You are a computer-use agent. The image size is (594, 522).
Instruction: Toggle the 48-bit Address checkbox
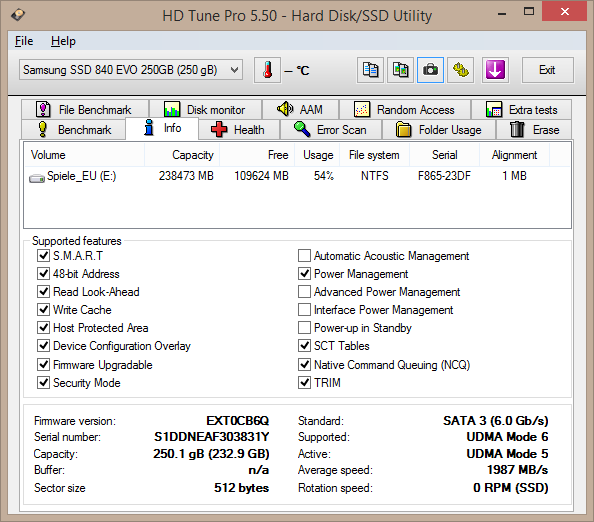pyautogui.click(x=43, y=274)
